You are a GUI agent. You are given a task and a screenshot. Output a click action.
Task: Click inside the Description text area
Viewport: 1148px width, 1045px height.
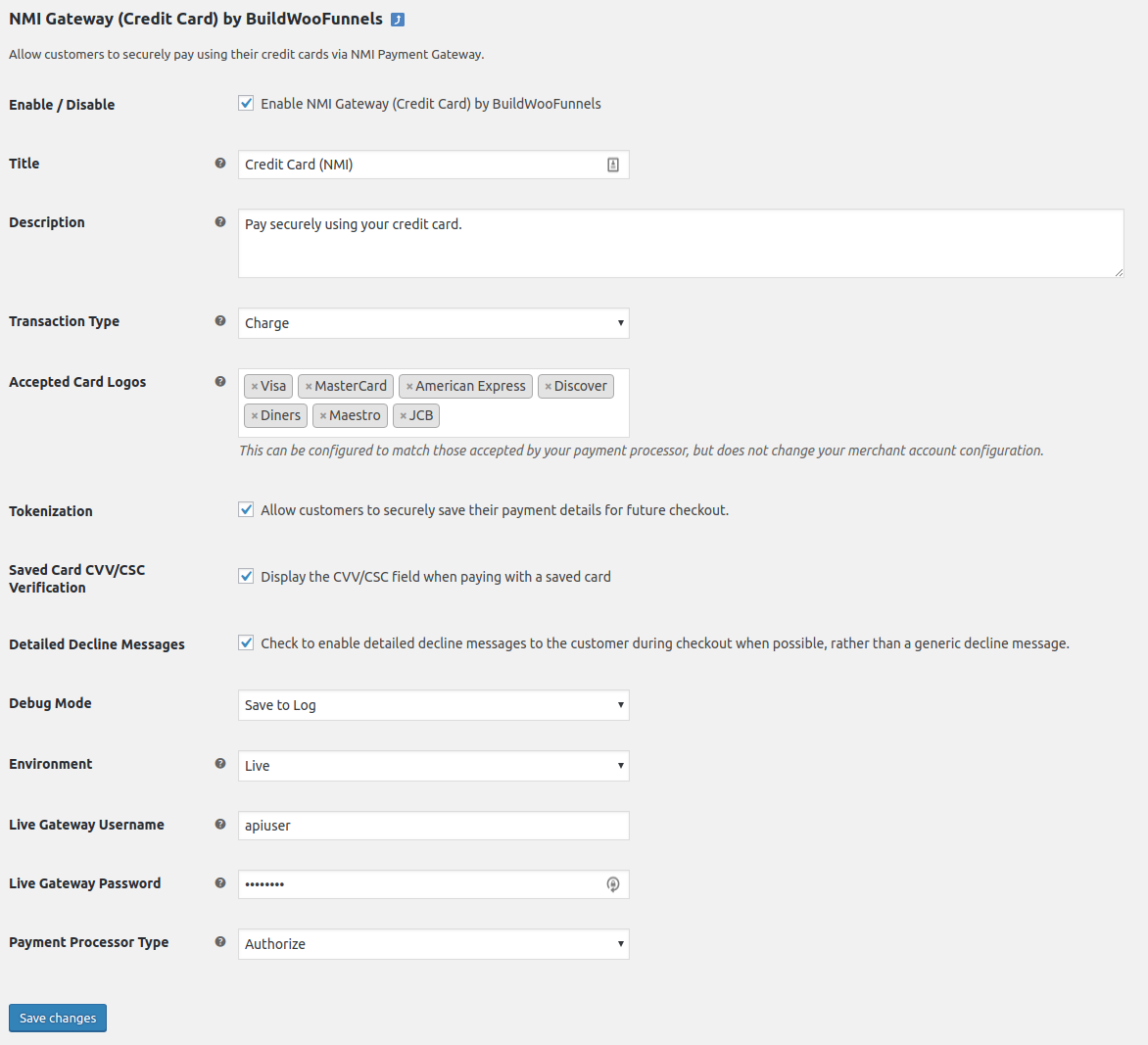tap(680, 244)
